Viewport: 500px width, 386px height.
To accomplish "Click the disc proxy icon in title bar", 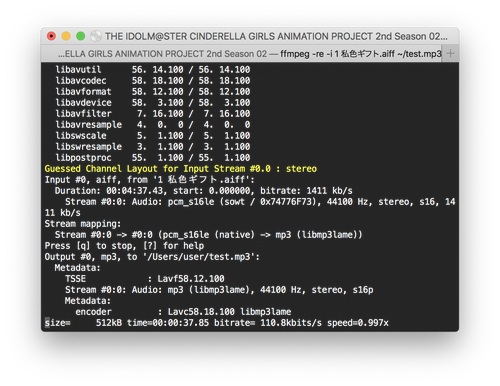I will [96, 36].
